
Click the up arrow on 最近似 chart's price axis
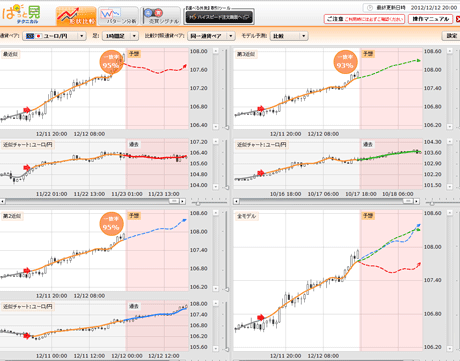click(x=216, y=51)
